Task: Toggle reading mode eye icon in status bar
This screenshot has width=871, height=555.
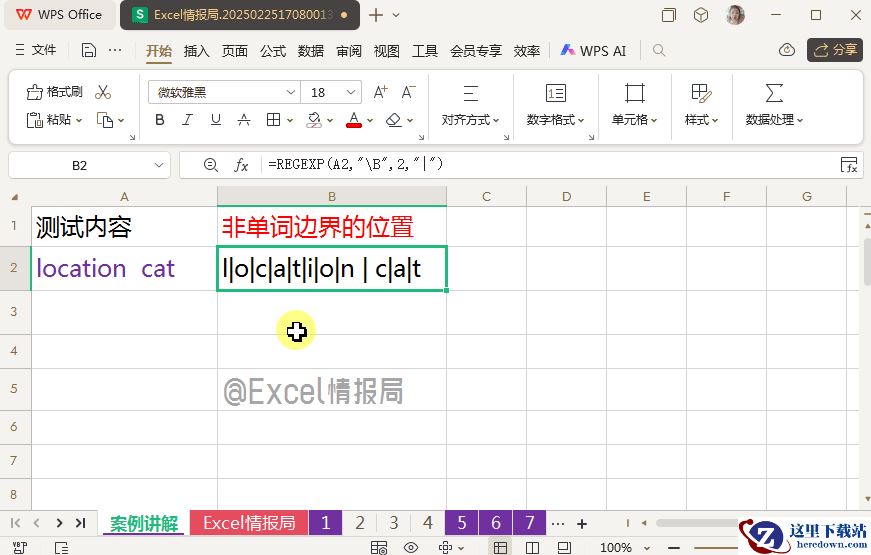Action: pos(411,548)
